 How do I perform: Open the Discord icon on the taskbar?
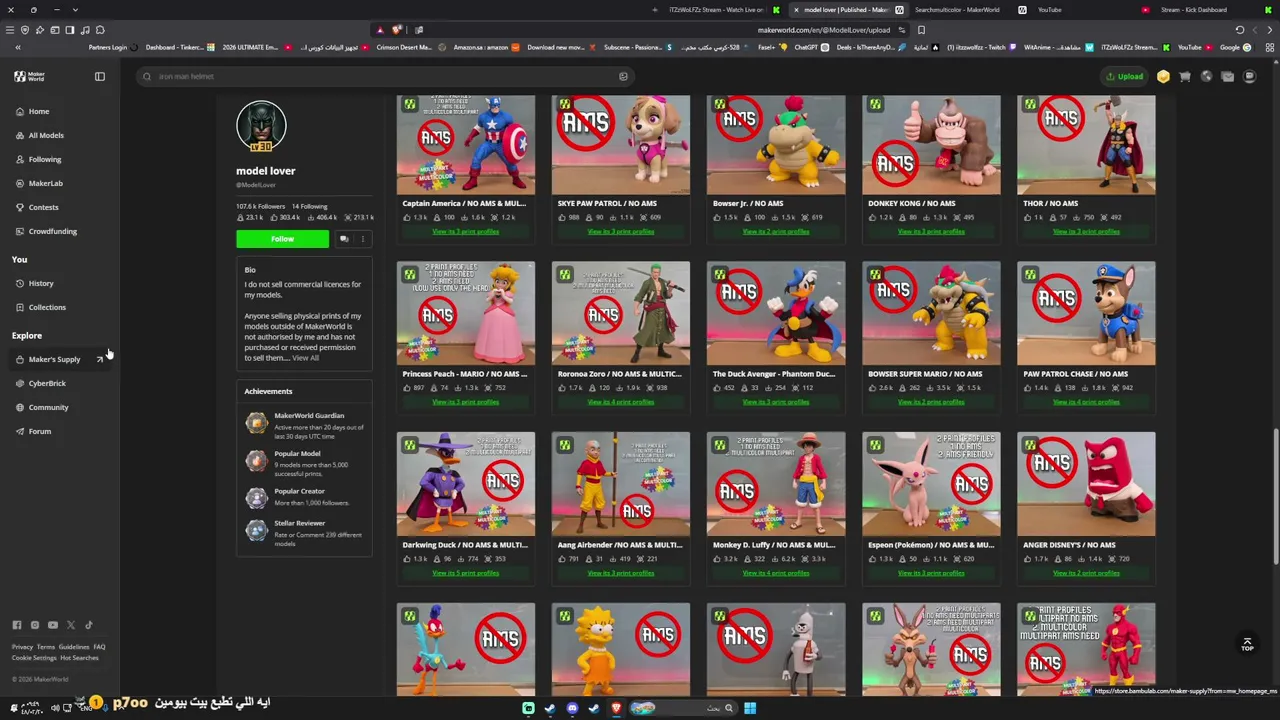572,708
